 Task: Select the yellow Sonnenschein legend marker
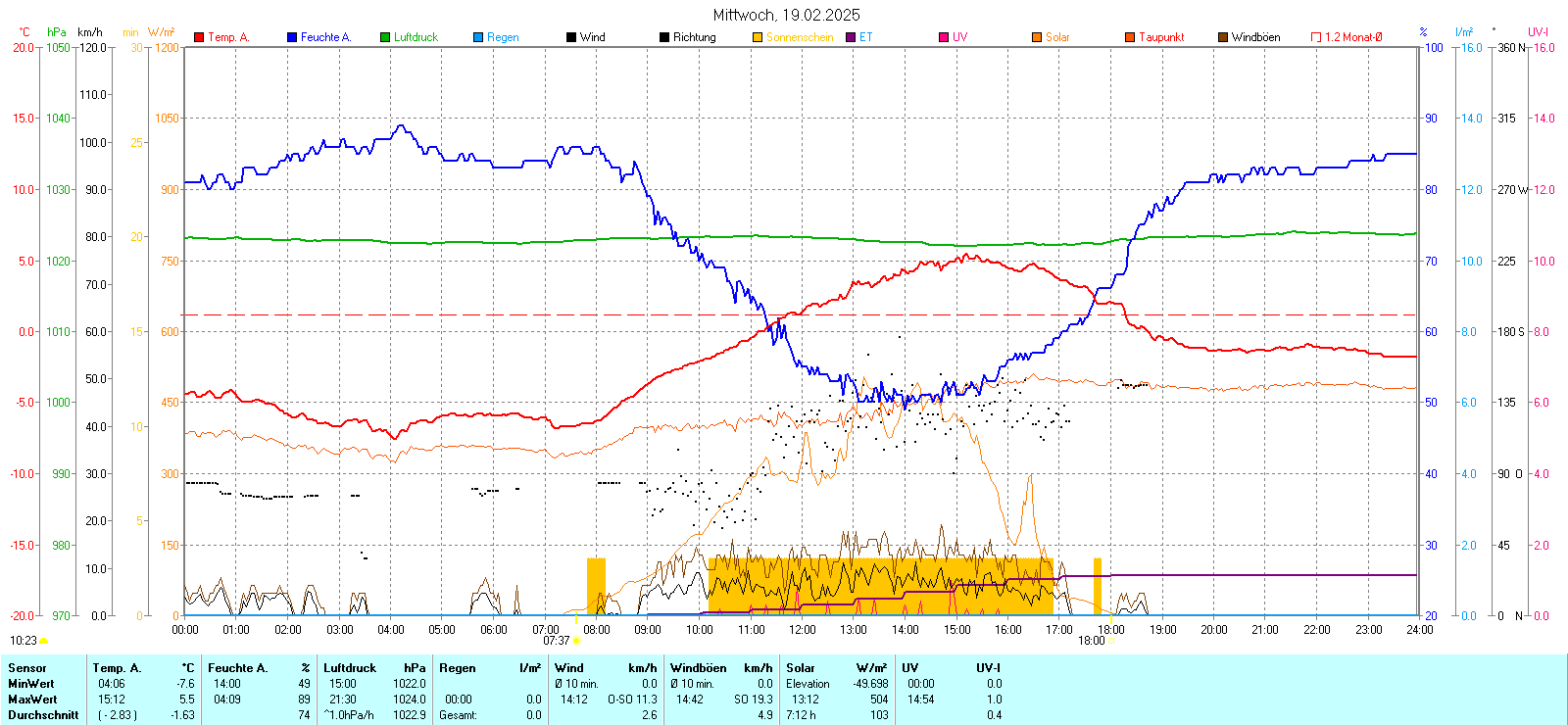[x=758, y=37]
